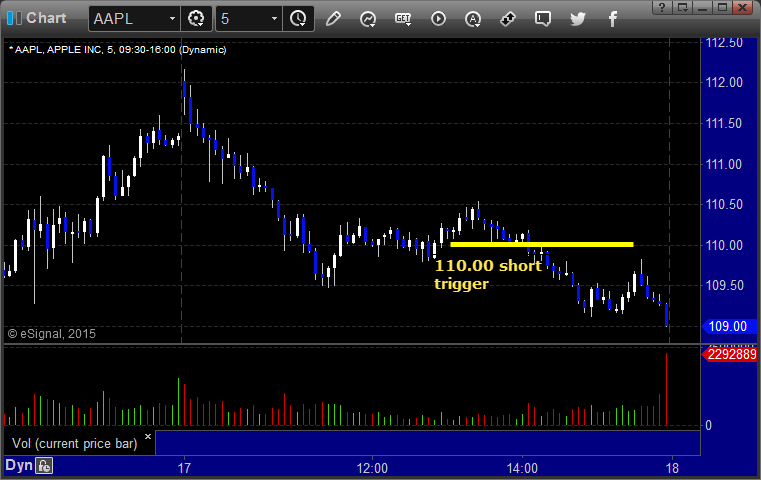Expand the 5 interval dropdown
The height and width of the screenshot is (480, 761).
pyautogui.click(x=274, y=19)
